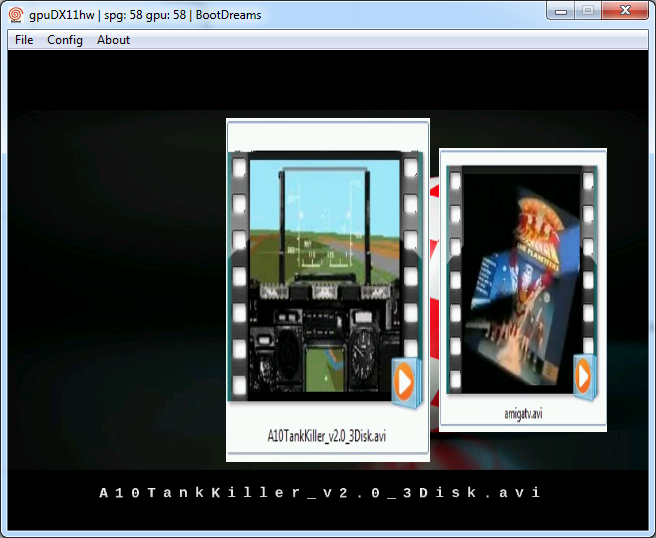Click the Dreamcast swirl icon in title bar
The width and height of the screenshot is (656, 538).
tap(16, 15)
